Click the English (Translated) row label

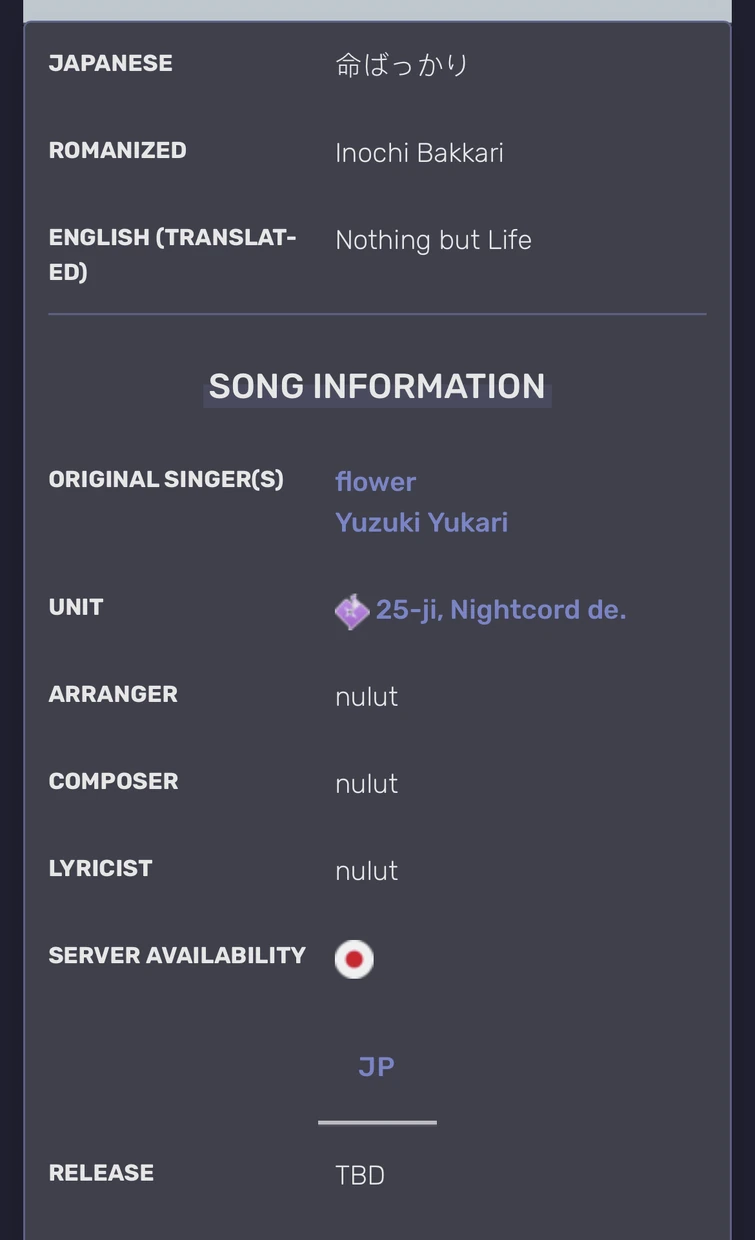[172, 254]
